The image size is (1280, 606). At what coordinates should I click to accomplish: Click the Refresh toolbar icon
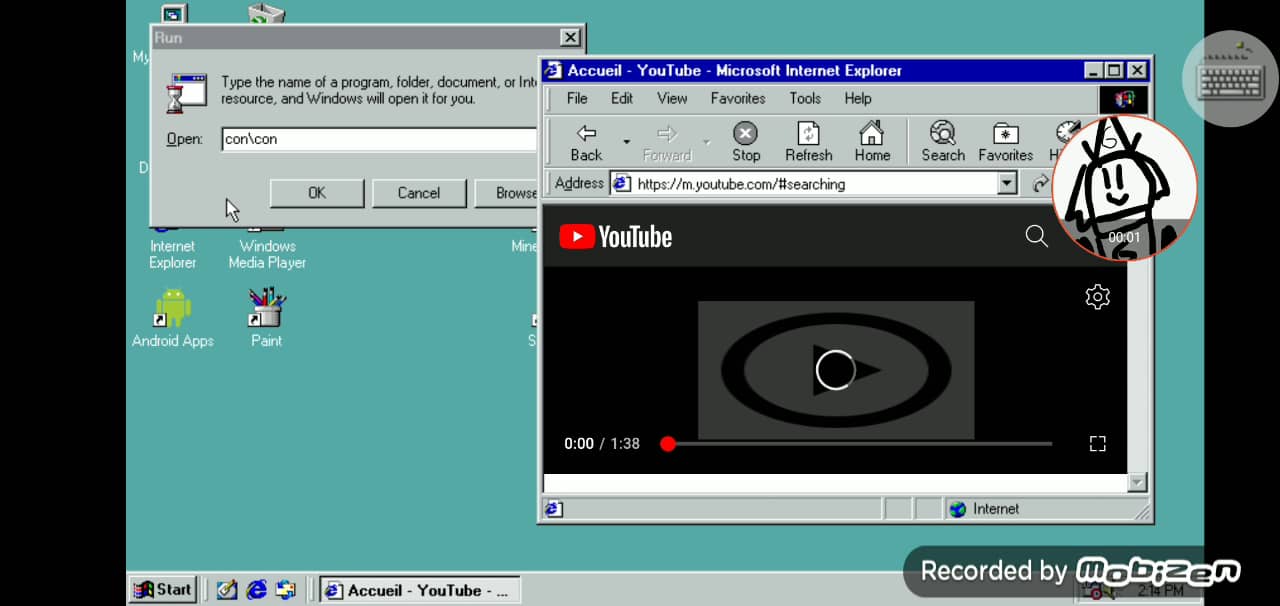[x=808, y=142]
